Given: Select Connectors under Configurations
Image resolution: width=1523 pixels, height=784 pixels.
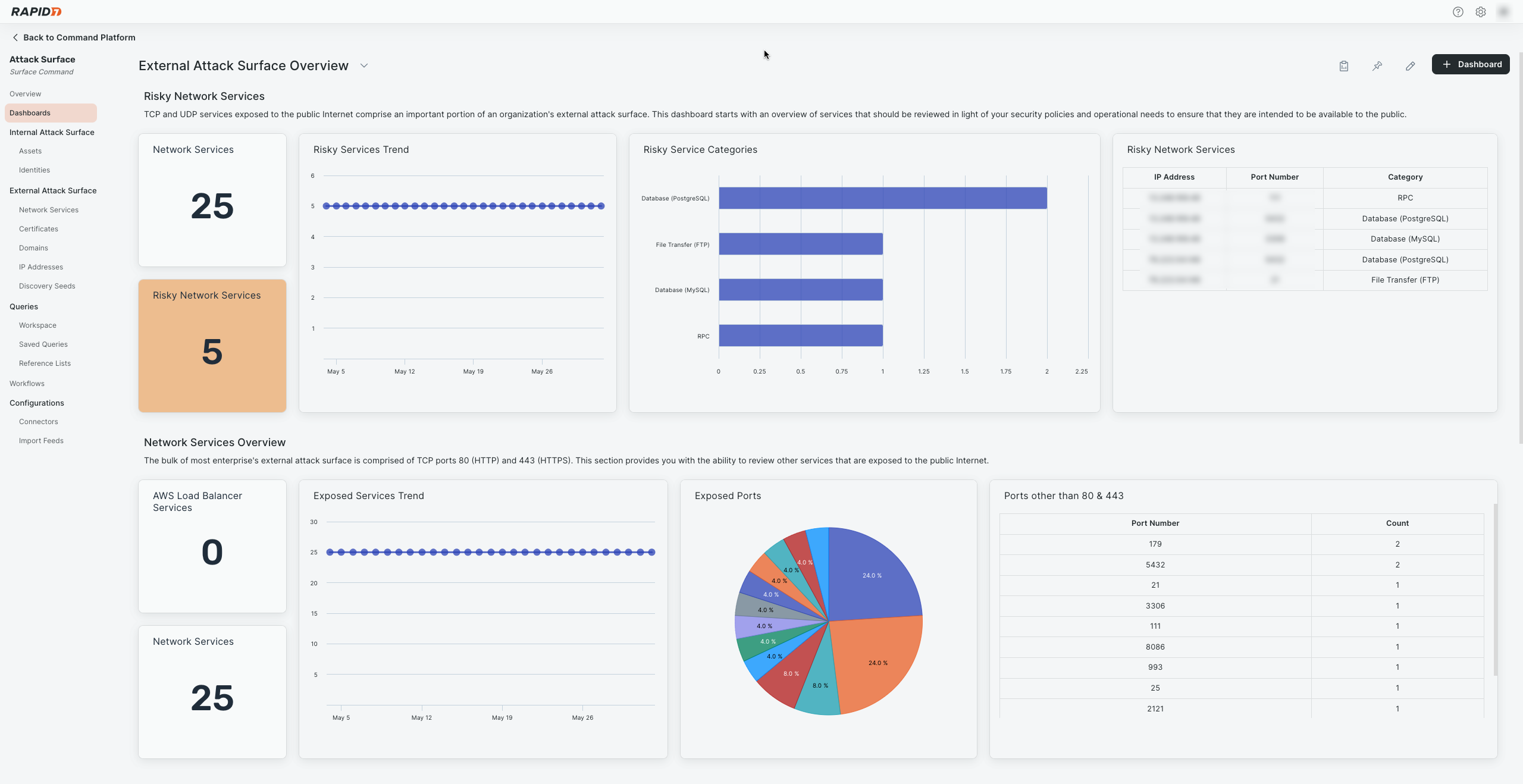Looking at the screenshot, I should click(x=39, y=422).
